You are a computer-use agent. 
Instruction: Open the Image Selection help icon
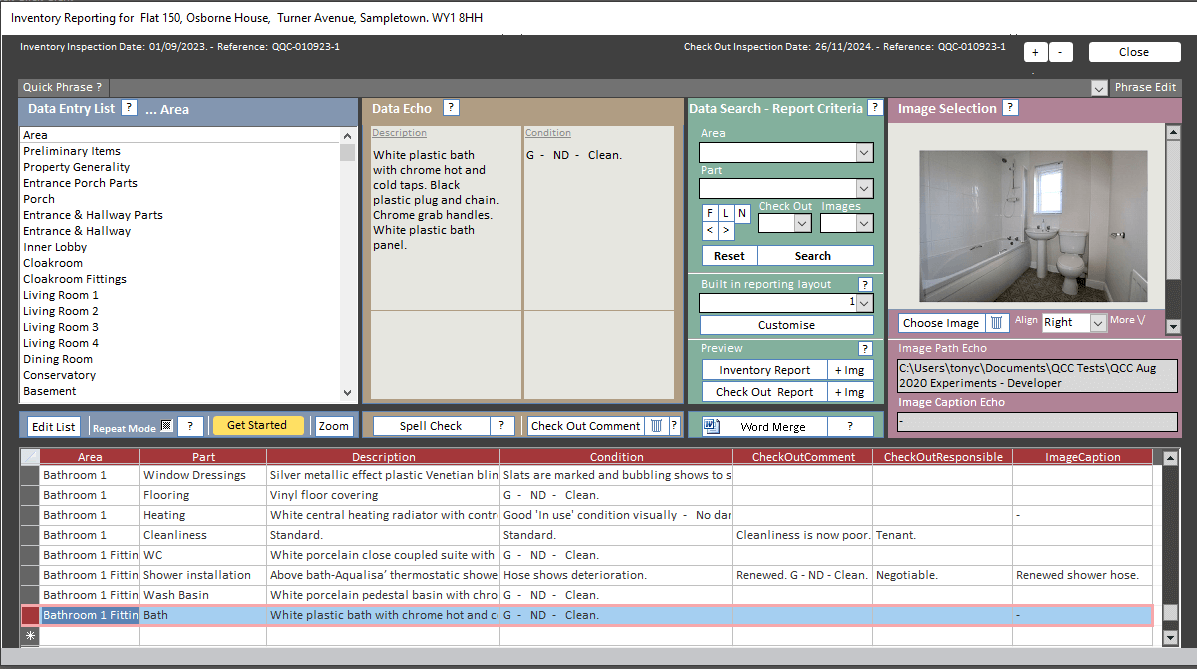tap(1010, 108)
